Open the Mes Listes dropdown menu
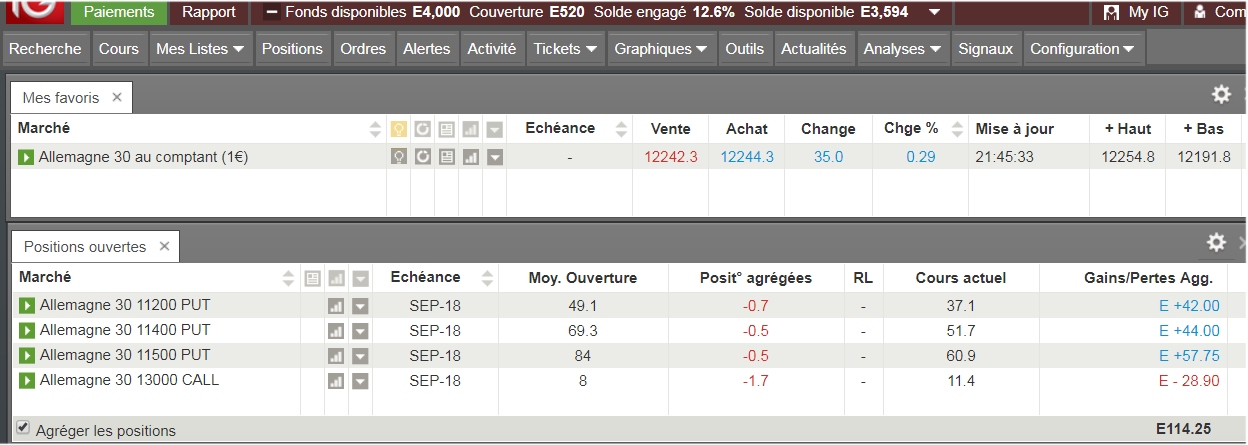This screenshot has width=1248, height=445. point(200,49)
